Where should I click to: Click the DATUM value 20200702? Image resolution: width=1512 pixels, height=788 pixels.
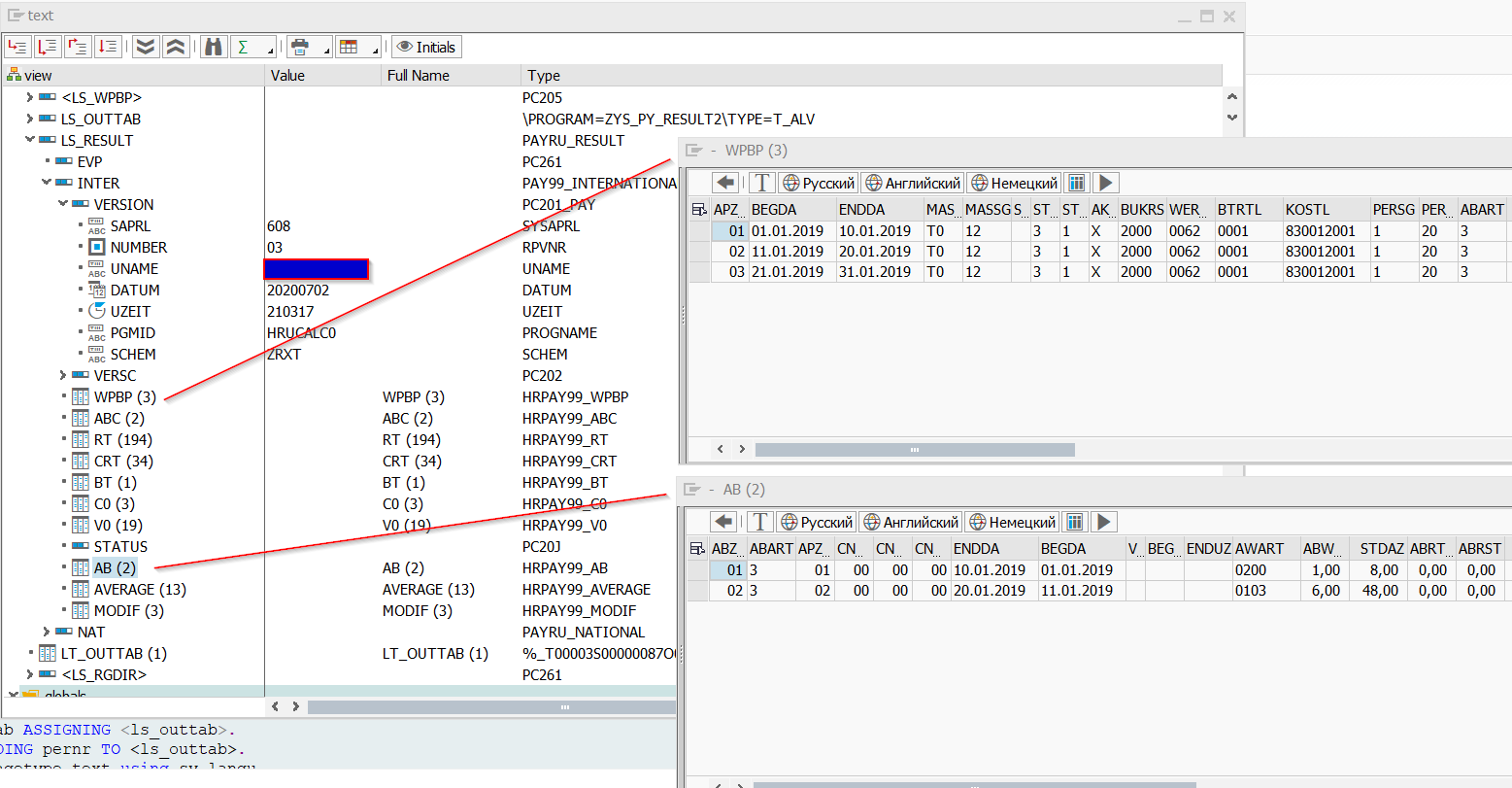tap(298, 290)
